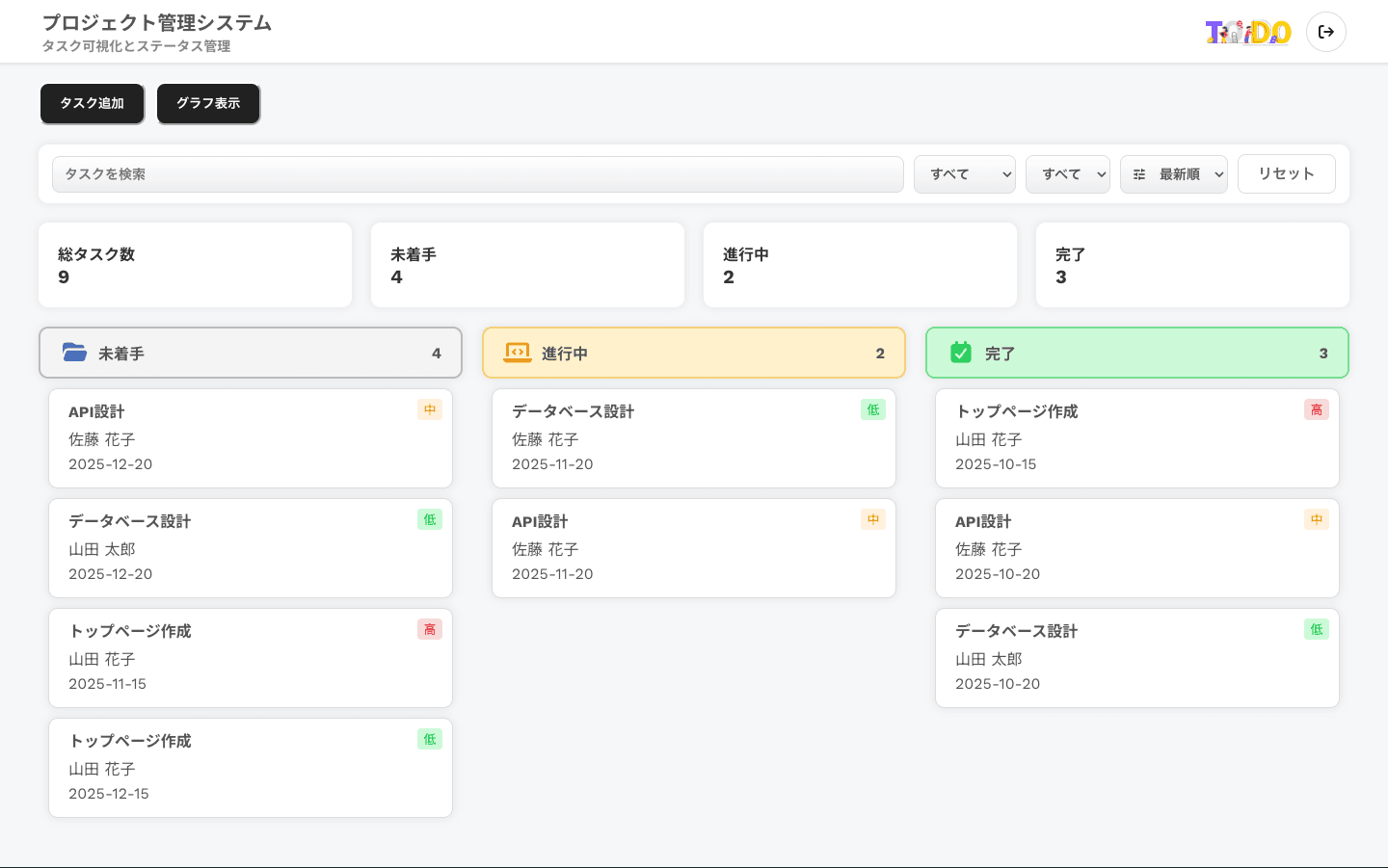Image resolution: width=1388 pixels, height=868 pixels.
Task: Open the 総タスク数 summary card
Action: tap(195, 265)
